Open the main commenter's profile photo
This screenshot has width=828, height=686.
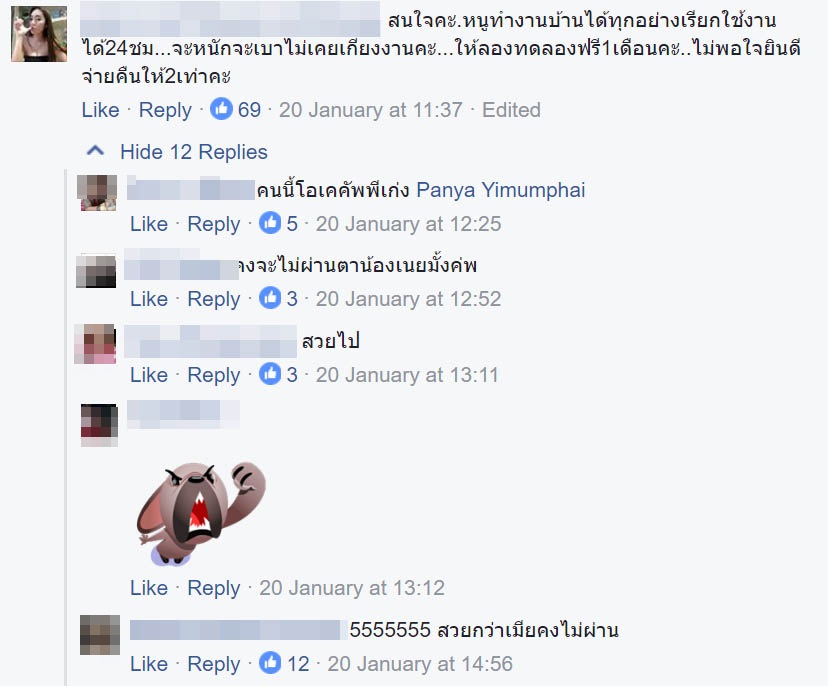[39, 34]
